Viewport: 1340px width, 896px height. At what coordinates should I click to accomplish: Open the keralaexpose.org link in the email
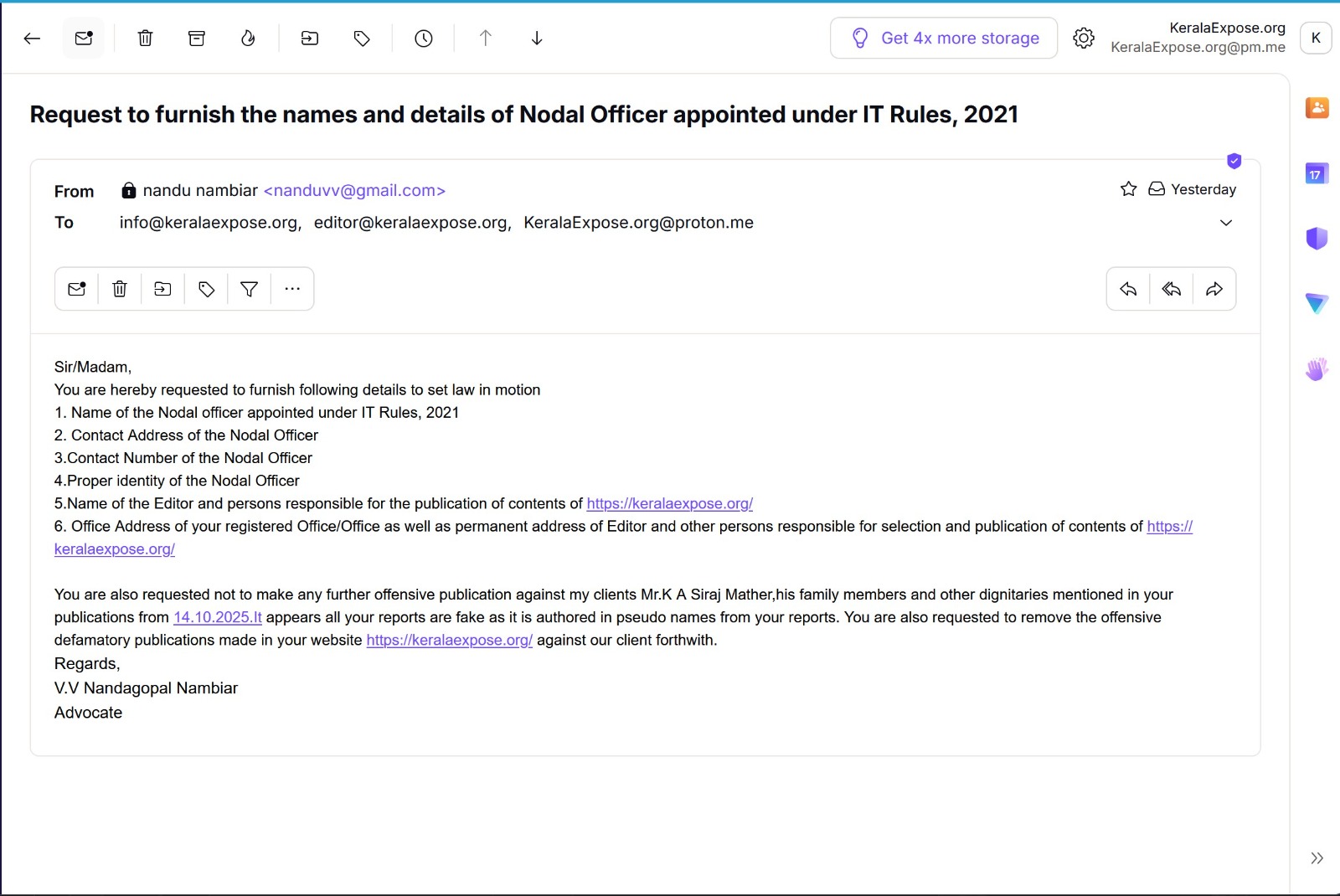pyautogui.click(x=668, y=503)
